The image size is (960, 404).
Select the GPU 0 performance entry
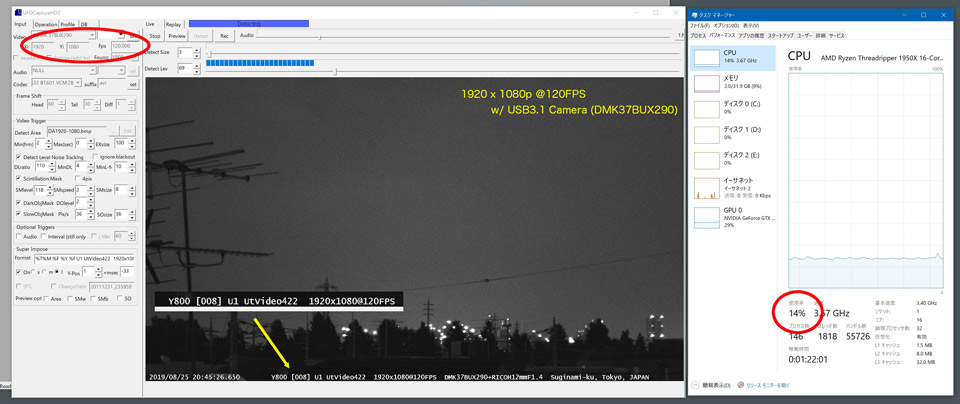733,217
